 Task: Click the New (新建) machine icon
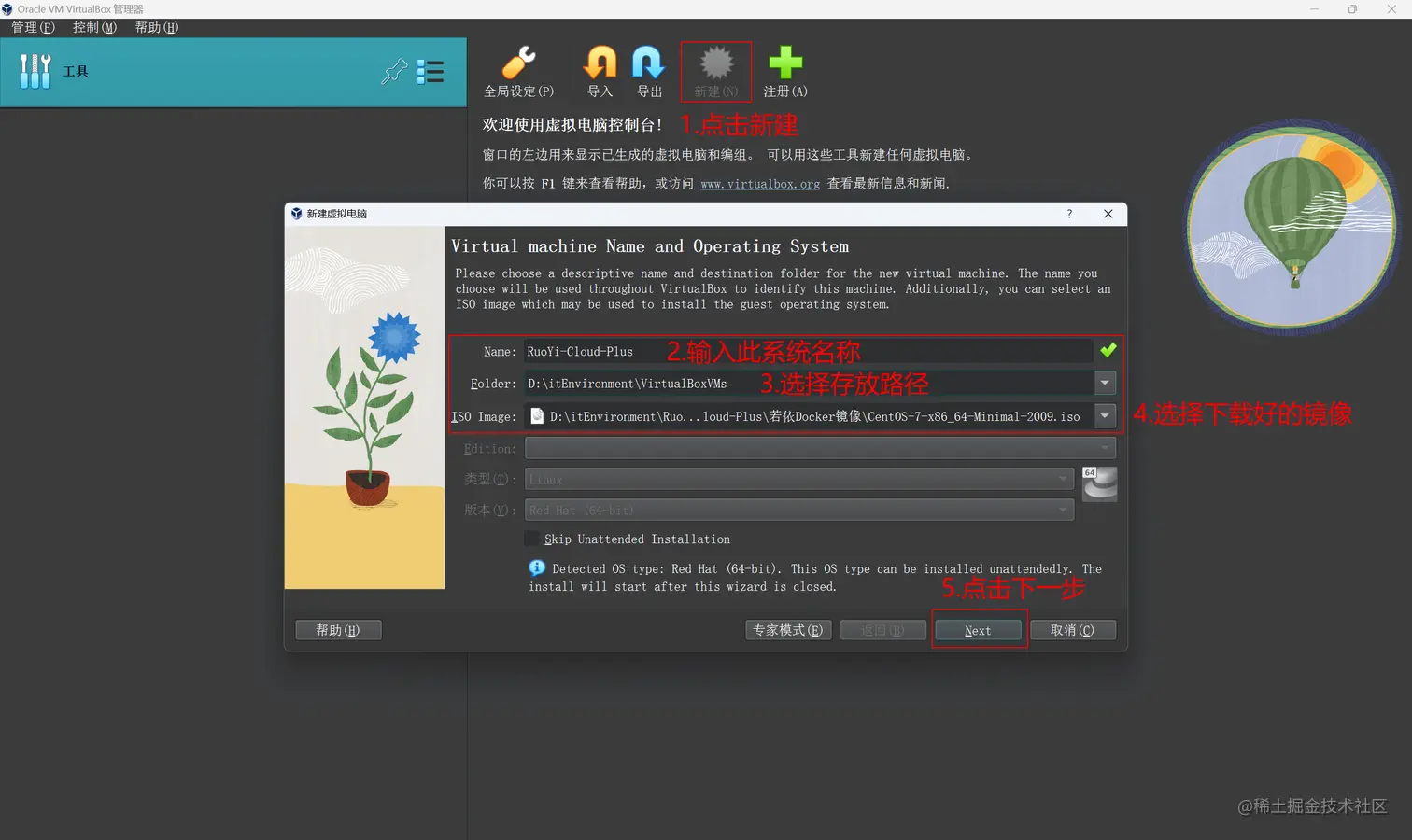tap(716, 63)
